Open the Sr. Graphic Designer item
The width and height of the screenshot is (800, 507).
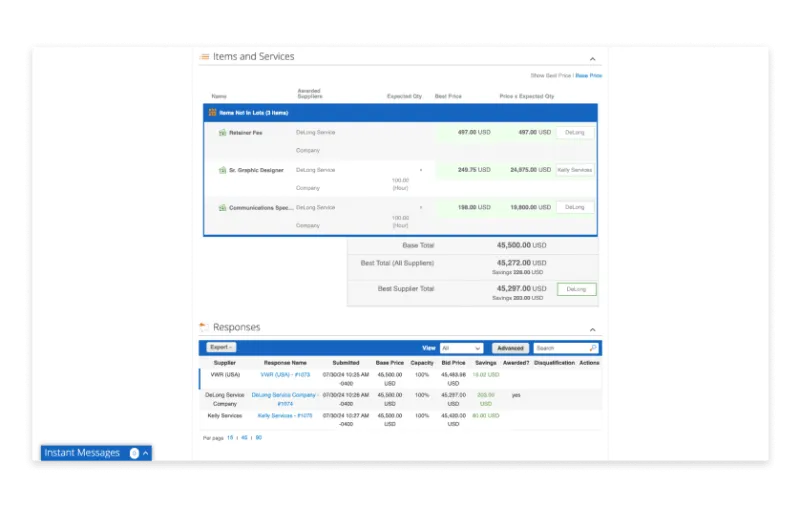coord(256,170)
